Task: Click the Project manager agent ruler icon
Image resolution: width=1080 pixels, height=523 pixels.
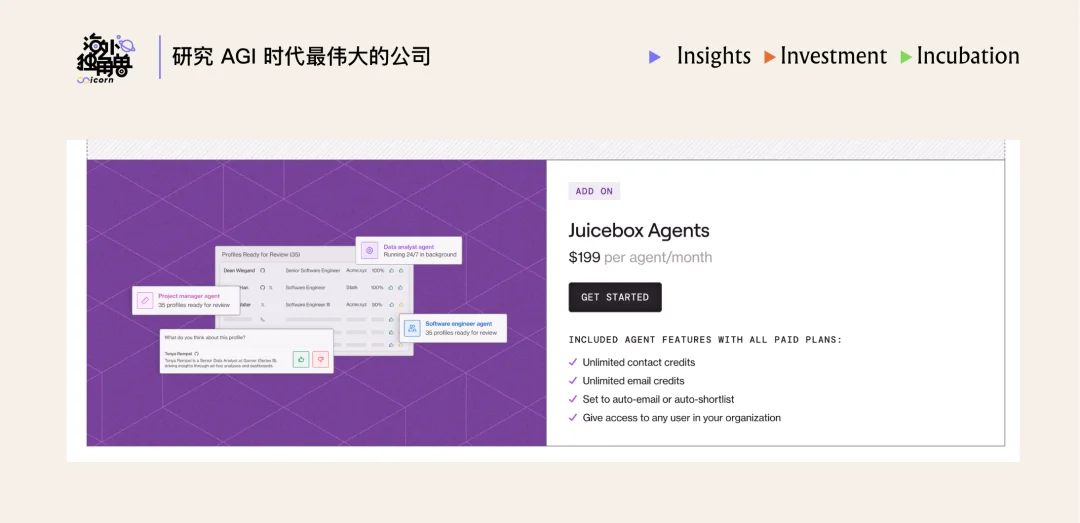Action: [x=145, y=300]
